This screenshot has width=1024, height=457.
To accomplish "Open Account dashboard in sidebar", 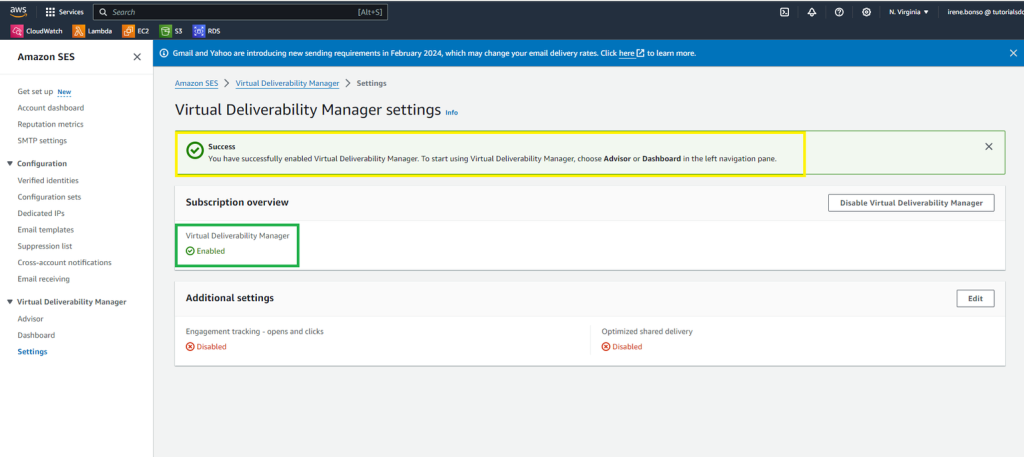I will (51, 108).
